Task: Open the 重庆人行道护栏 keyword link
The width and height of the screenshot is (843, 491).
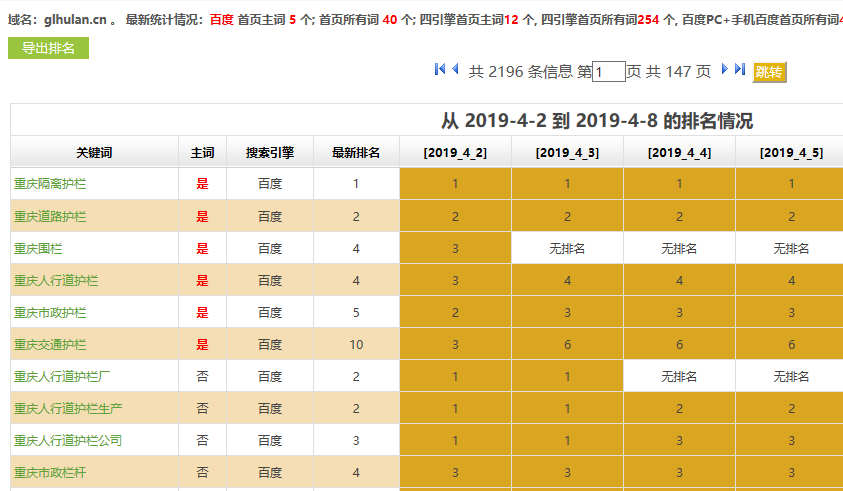Action: 56,280
